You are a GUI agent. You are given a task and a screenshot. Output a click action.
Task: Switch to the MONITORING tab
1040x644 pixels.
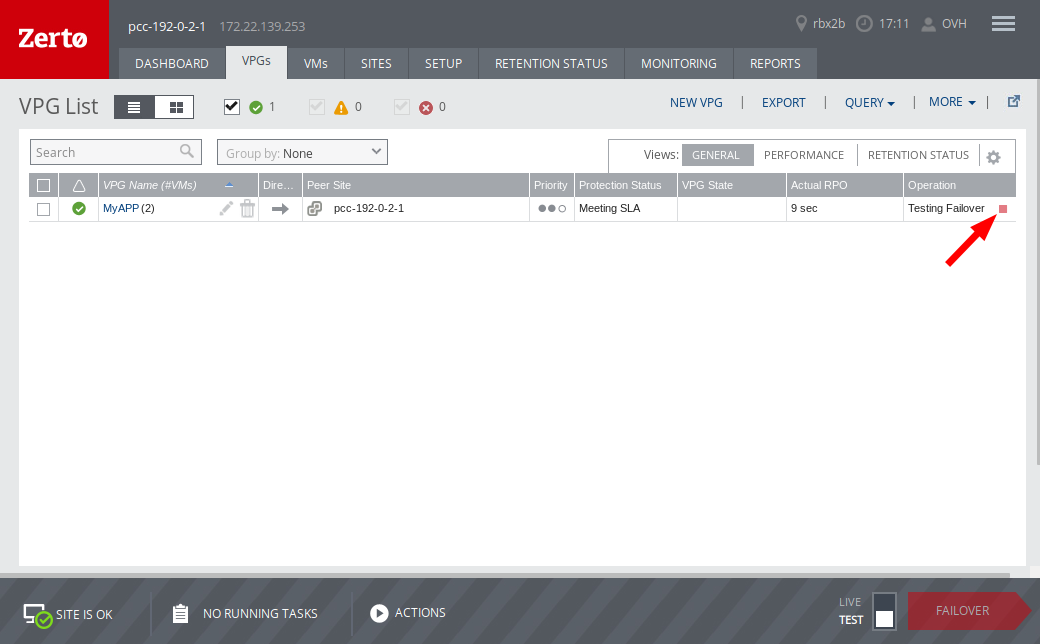678,63
